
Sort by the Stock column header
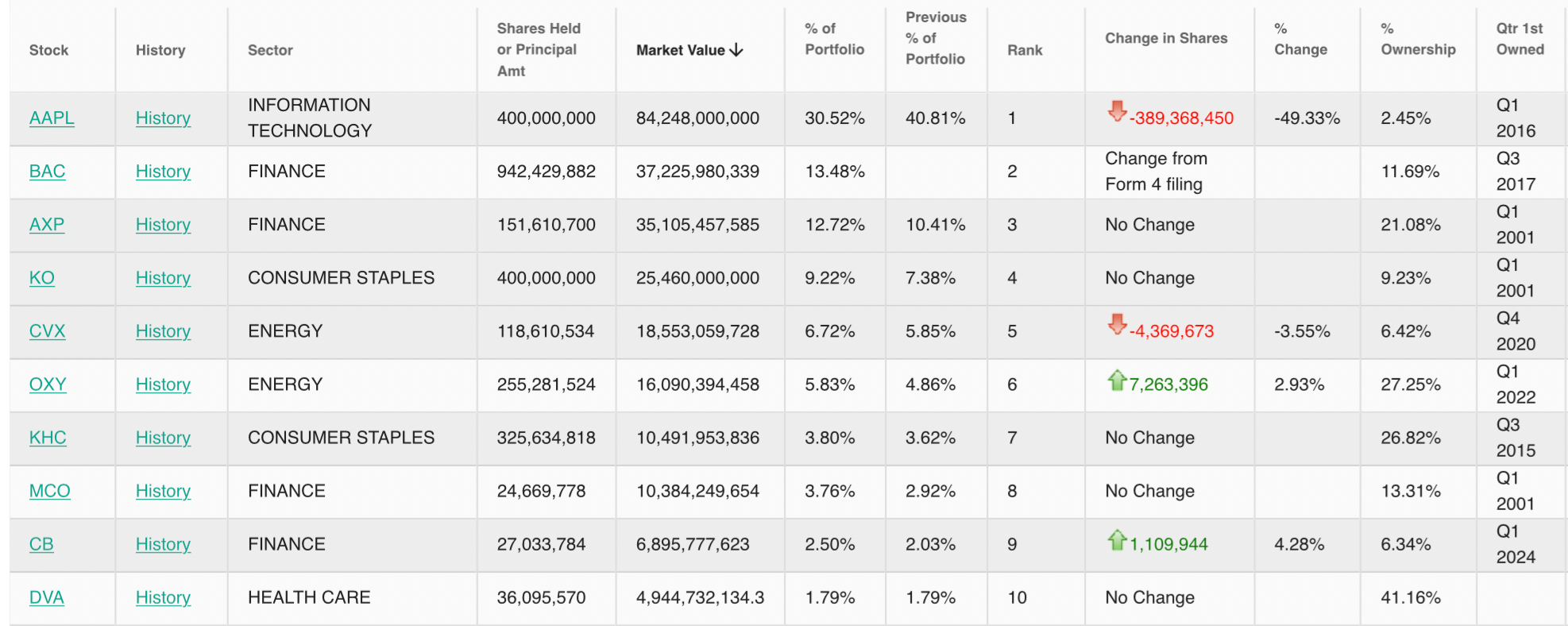point(48,50)
